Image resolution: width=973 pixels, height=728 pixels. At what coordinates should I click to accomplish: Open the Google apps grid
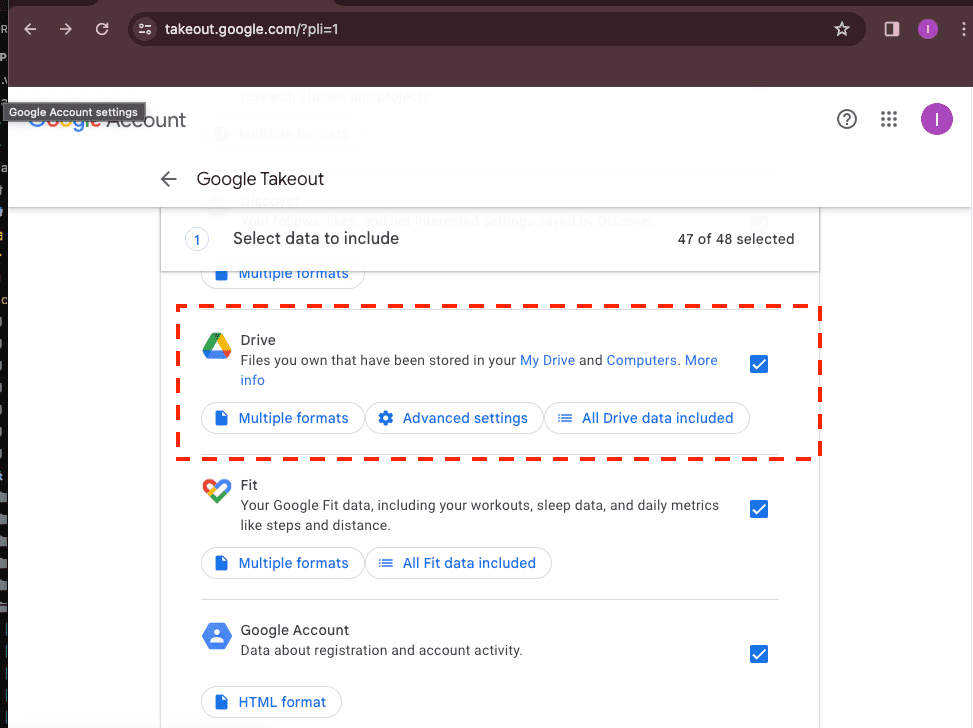pyautogui.click(x=889, y=119)
